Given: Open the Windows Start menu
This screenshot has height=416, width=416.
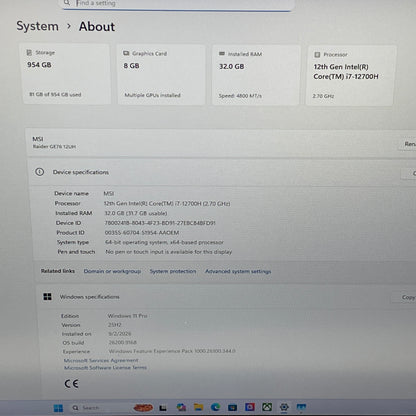Looking at the screenshot, I should tap(58, 408).
